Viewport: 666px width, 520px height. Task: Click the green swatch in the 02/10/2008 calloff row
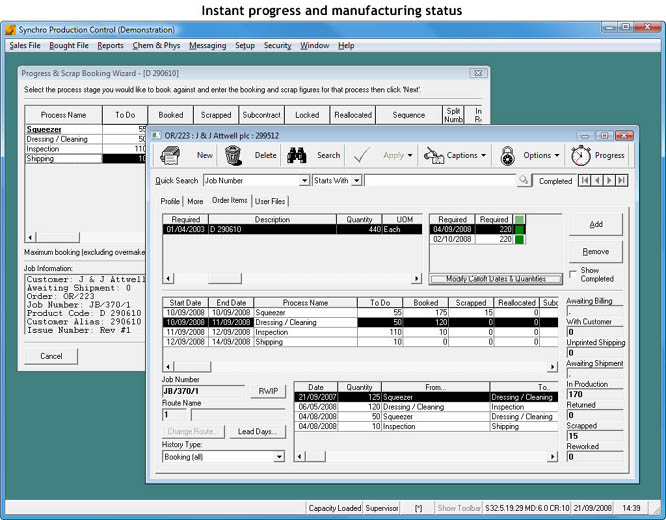click(x=519, y=239)
